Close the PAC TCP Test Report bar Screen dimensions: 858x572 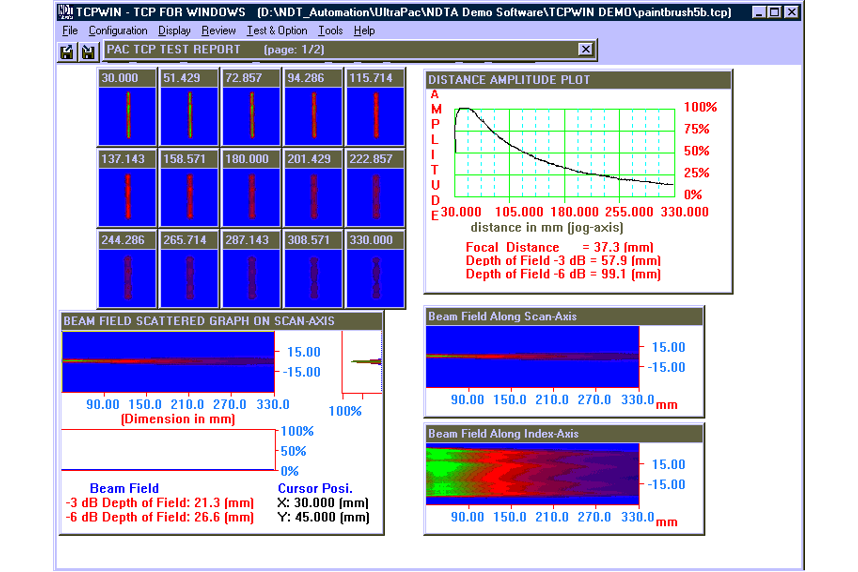tap(585, 49)
